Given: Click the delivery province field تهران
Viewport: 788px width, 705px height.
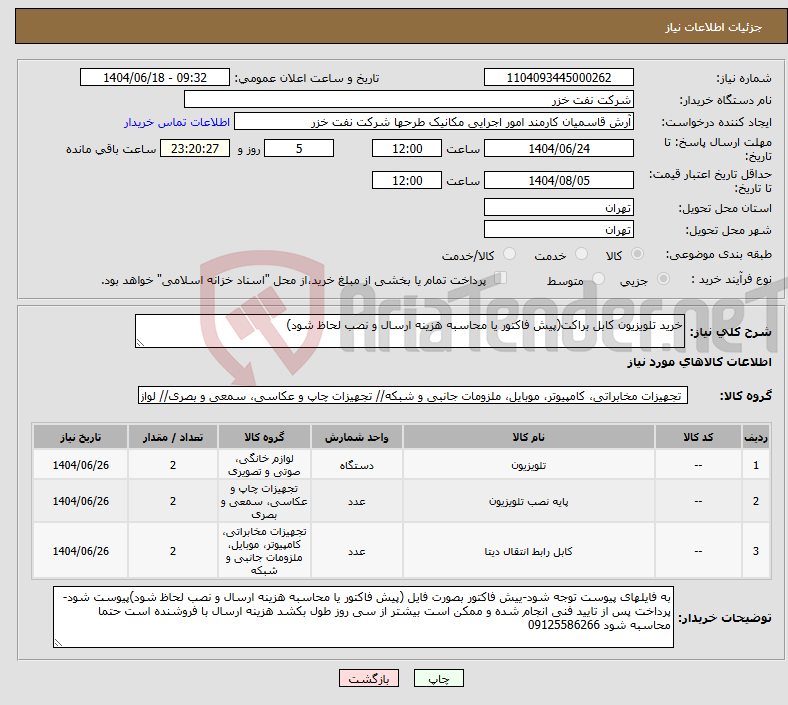Looking at the screenshot, I should coord(558,208).
